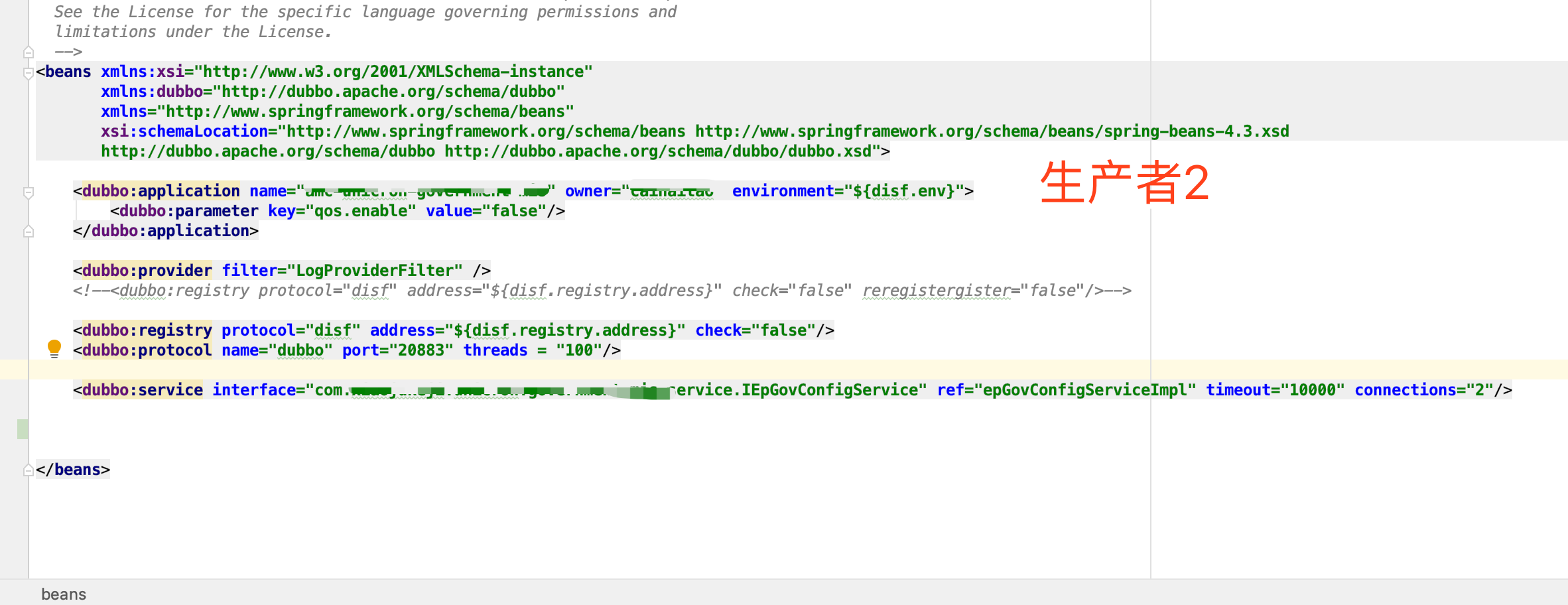Click the license comment line 'limitations under the License.'
1568x605 pixels.
point(193,32)
